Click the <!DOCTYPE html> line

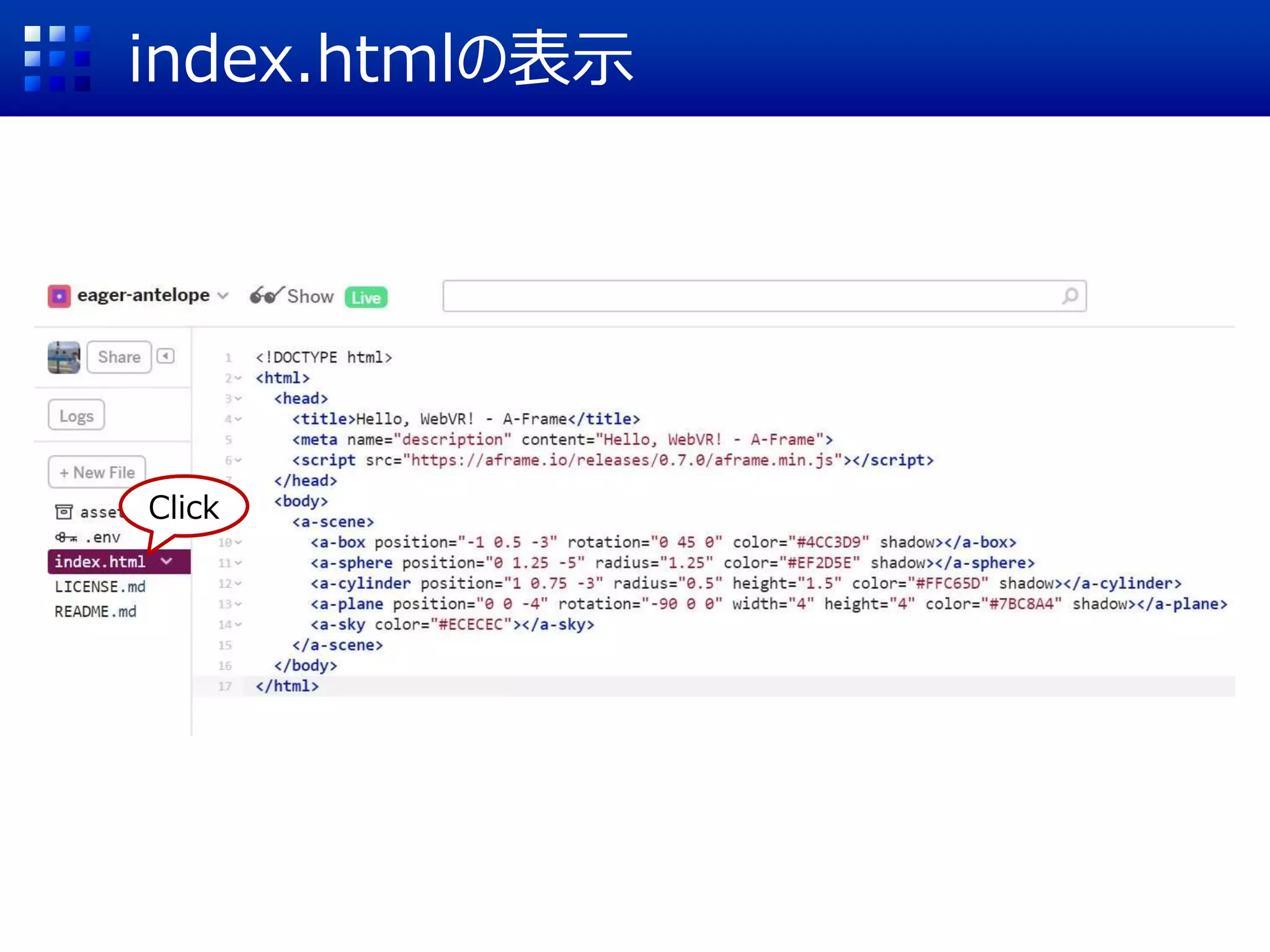click(x=324, y=358)
